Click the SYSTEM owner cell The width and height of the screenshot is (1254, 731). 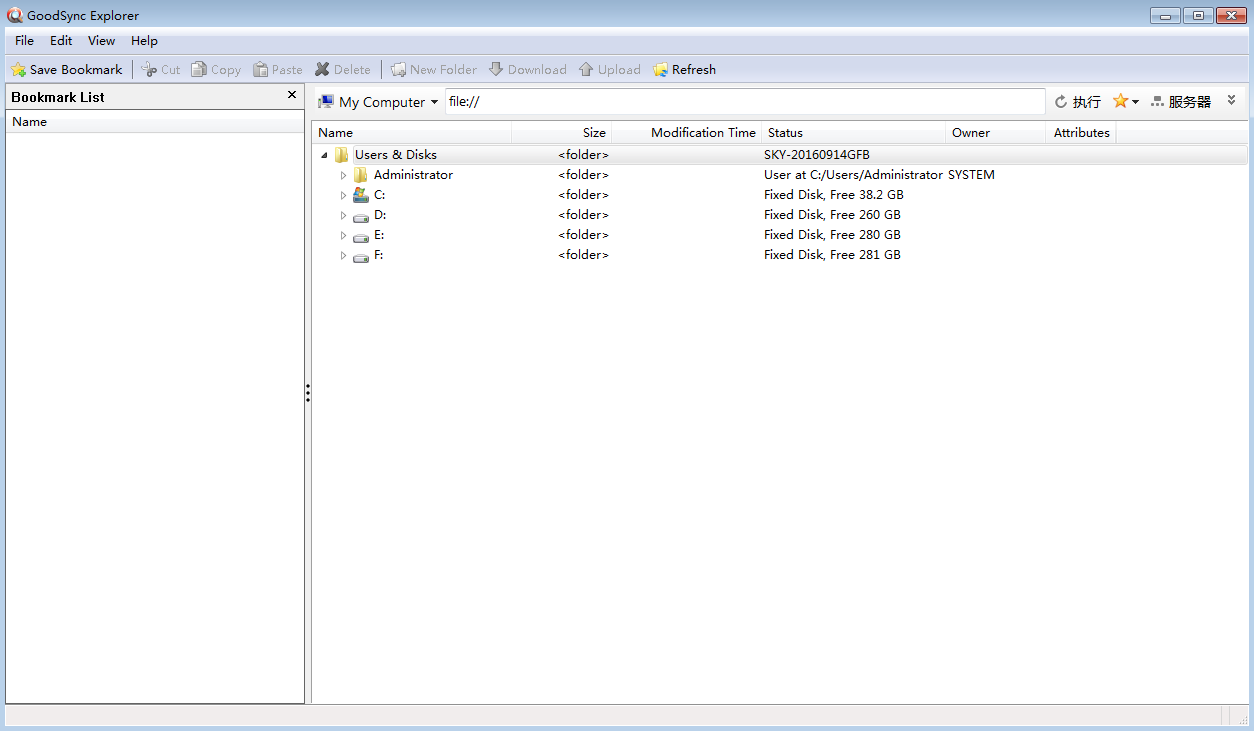point(971,175)
